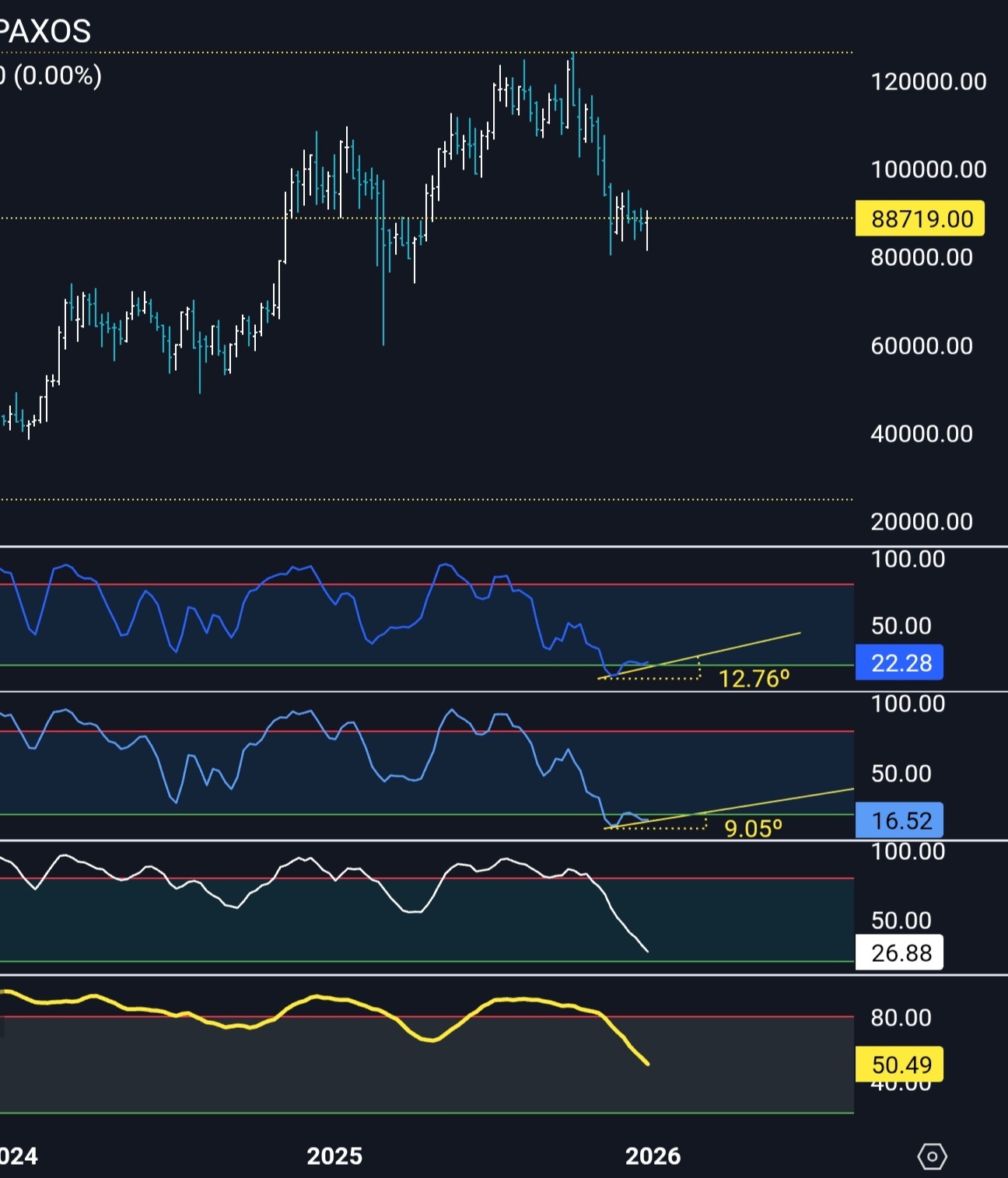Click the 2026 time axis label
Viewport: 1008px width, 1178px height.
[653, 1156]
